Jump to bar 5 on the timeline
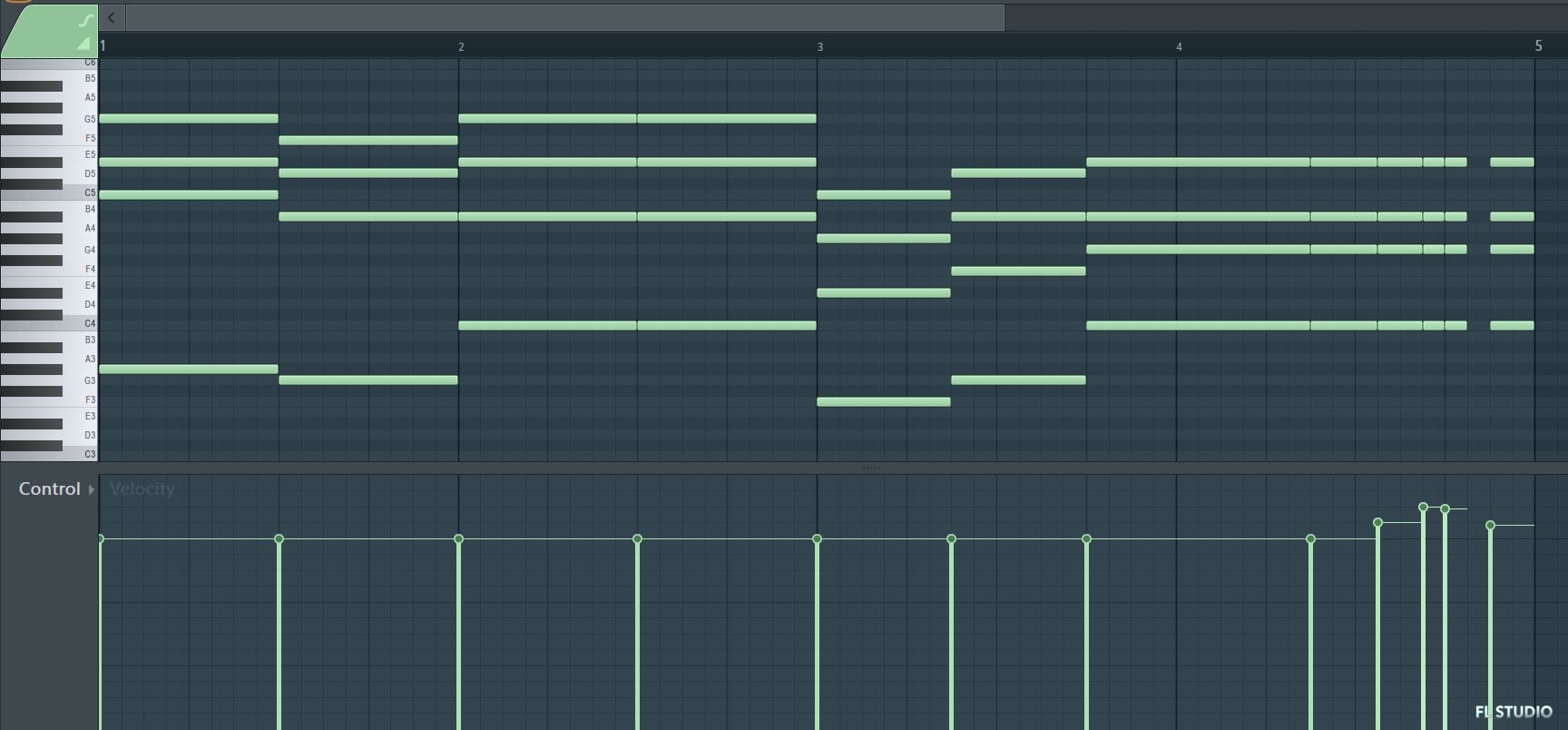Viewport: 1568px width, 730px height. tap(1538, 45)
